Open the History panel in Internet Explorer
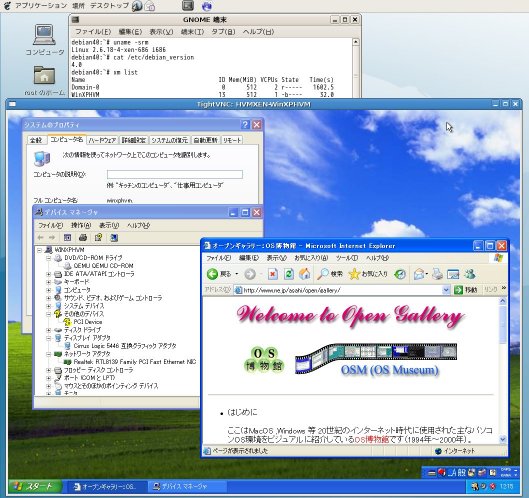The image size is (529, 498). pyautogui.click(x=400, y=274)
